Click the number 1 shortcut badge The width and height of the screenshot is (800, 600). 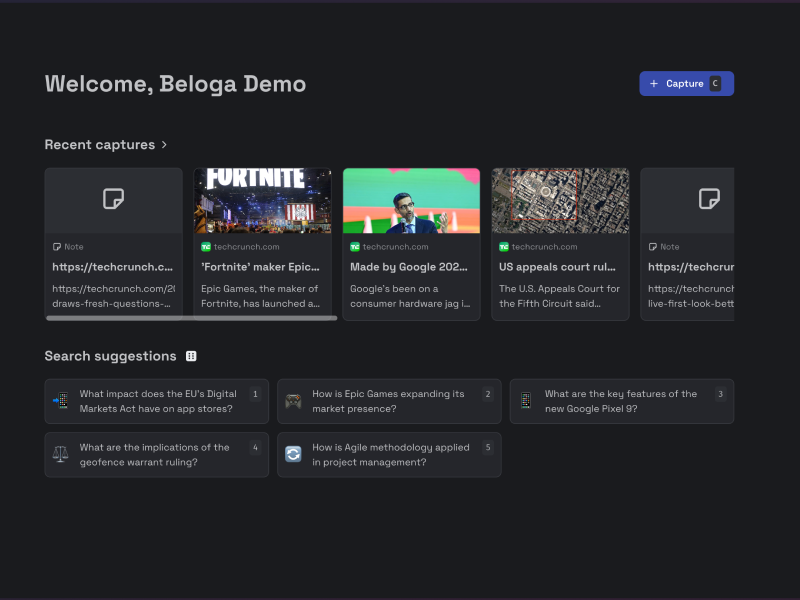point(255,394)
